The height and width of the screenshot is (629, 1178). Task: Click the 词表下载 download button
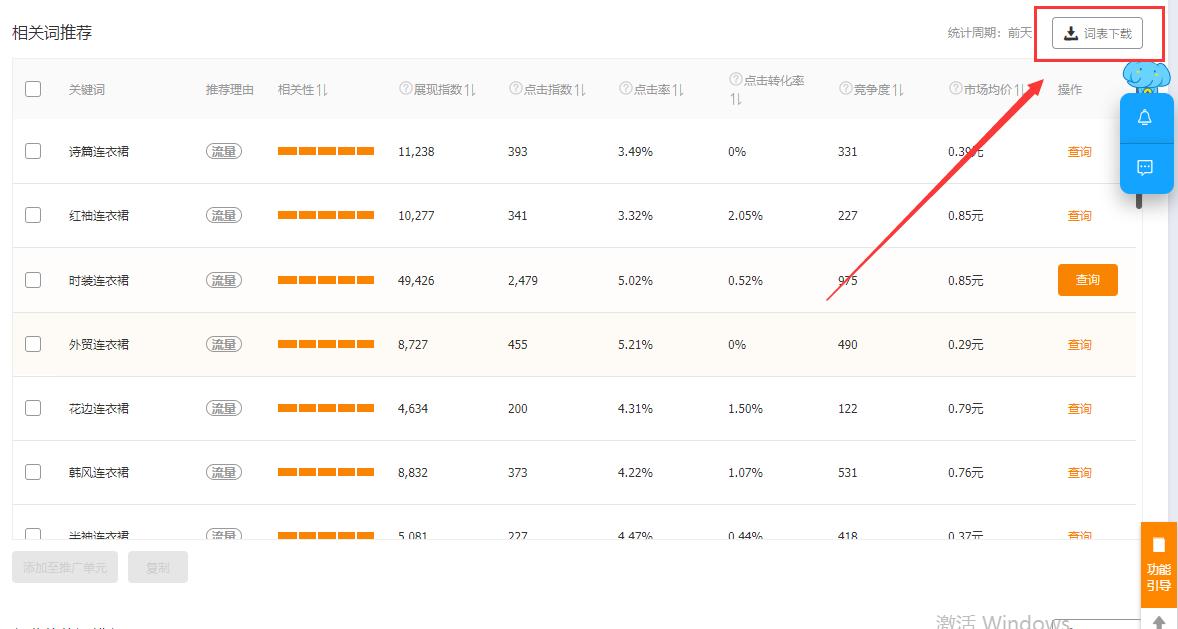tap(1100, 33)
